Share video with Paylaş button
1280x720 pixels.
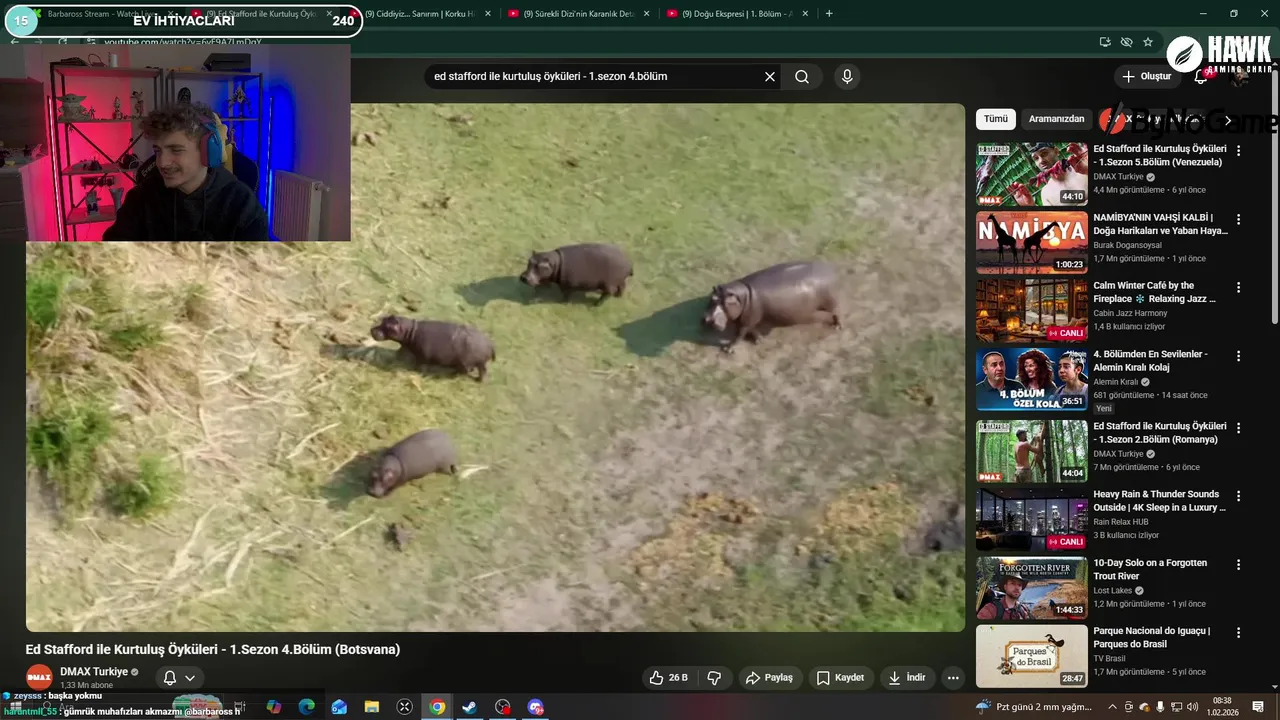(770, 678)
